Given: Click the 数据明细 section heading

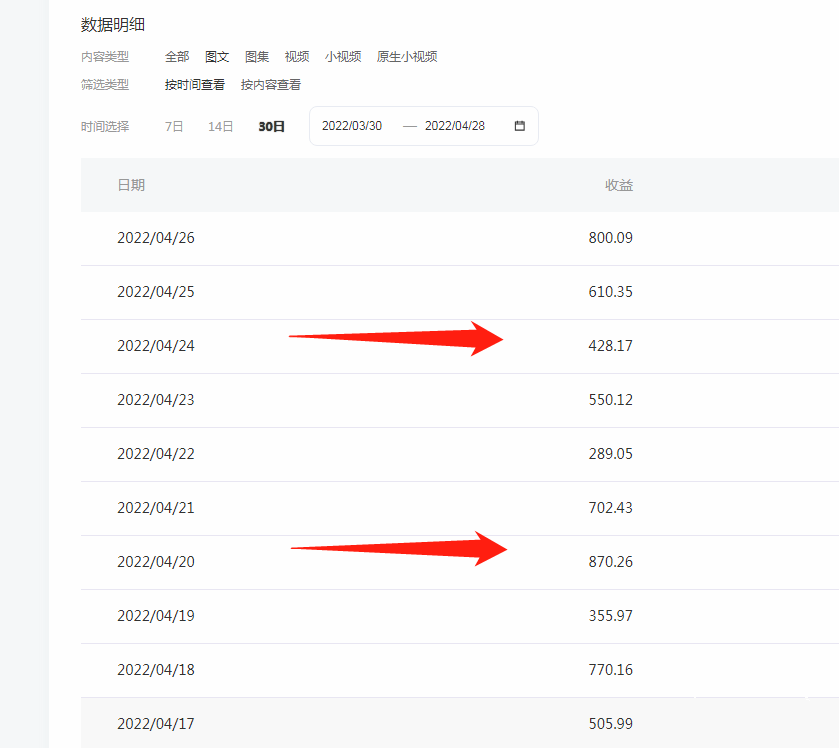Looking at the screenshot, I should point(113,25).
